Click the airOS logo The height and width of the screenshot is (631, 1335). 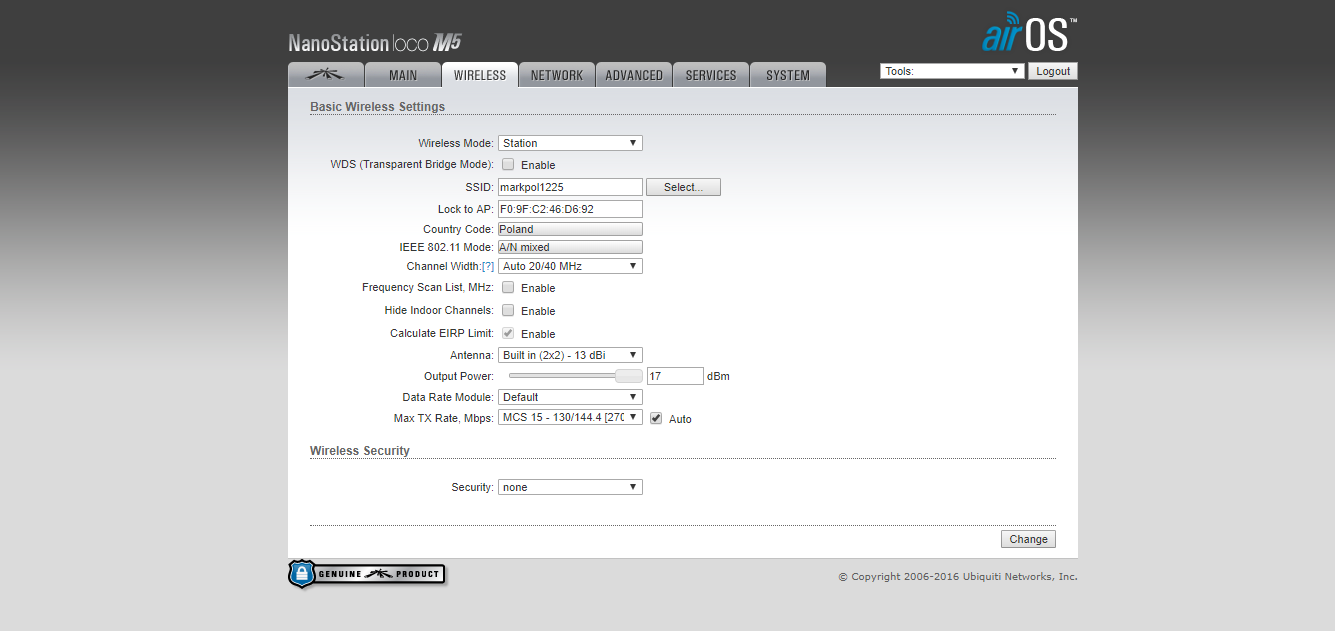point(1029,33)
